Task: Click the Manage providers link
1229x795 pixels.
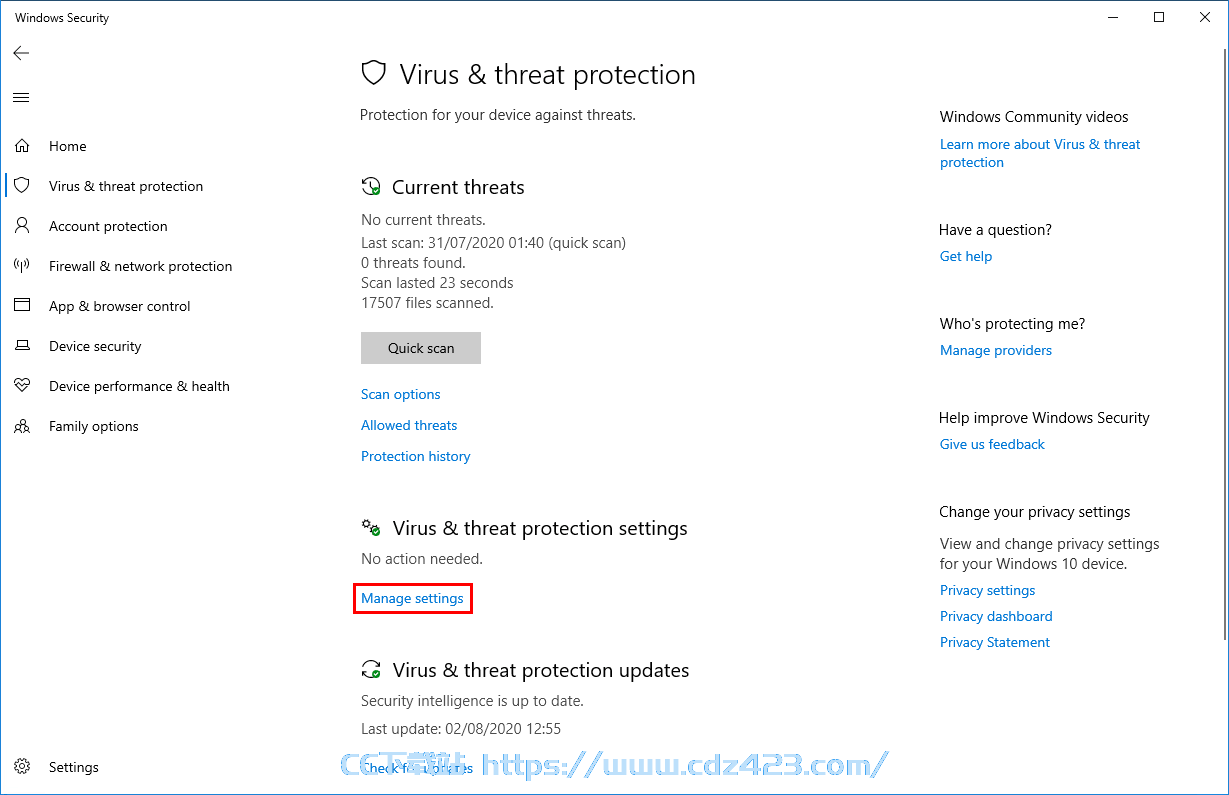Action: [996, 350]
